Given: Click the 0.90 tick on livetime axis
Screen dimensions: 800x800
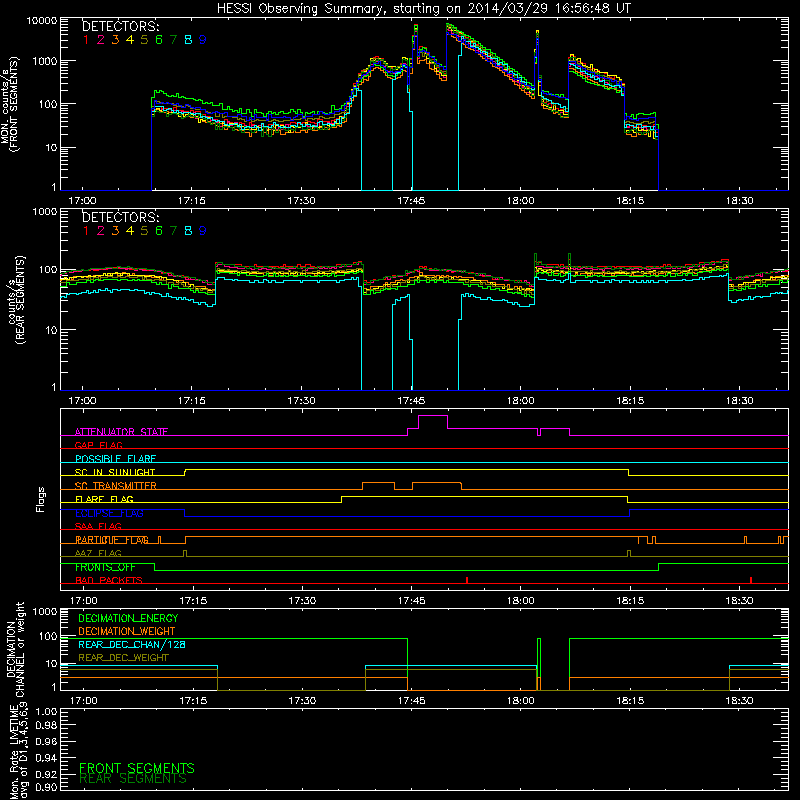Looking at the screenshot, I should point(46,787).
